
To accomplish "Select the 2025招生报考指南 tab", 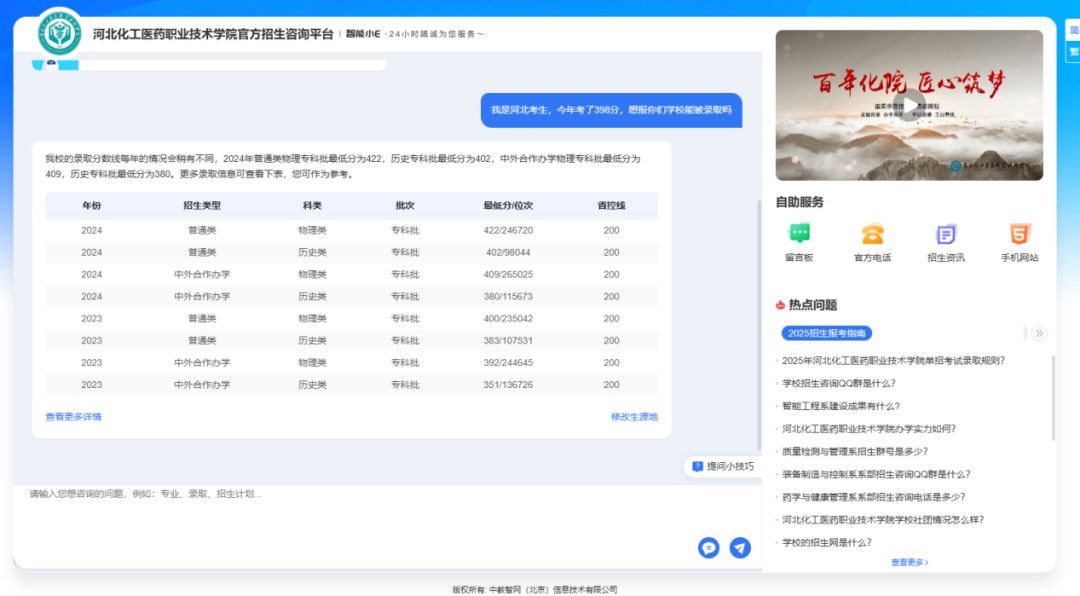I will (x=827, y=333).
